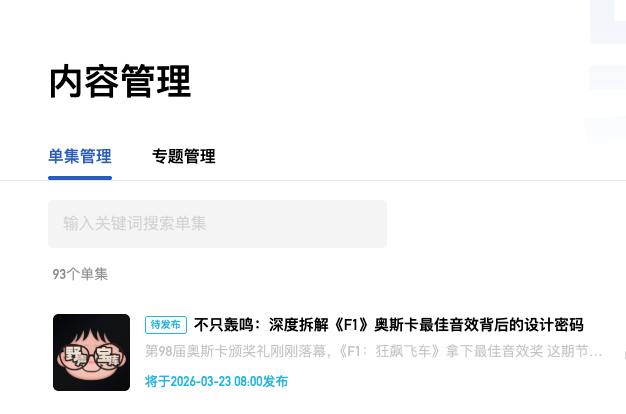626x414 pixels.
Task: Click the 宝 glasses lens on the cover art
Action: click(108, 357)
